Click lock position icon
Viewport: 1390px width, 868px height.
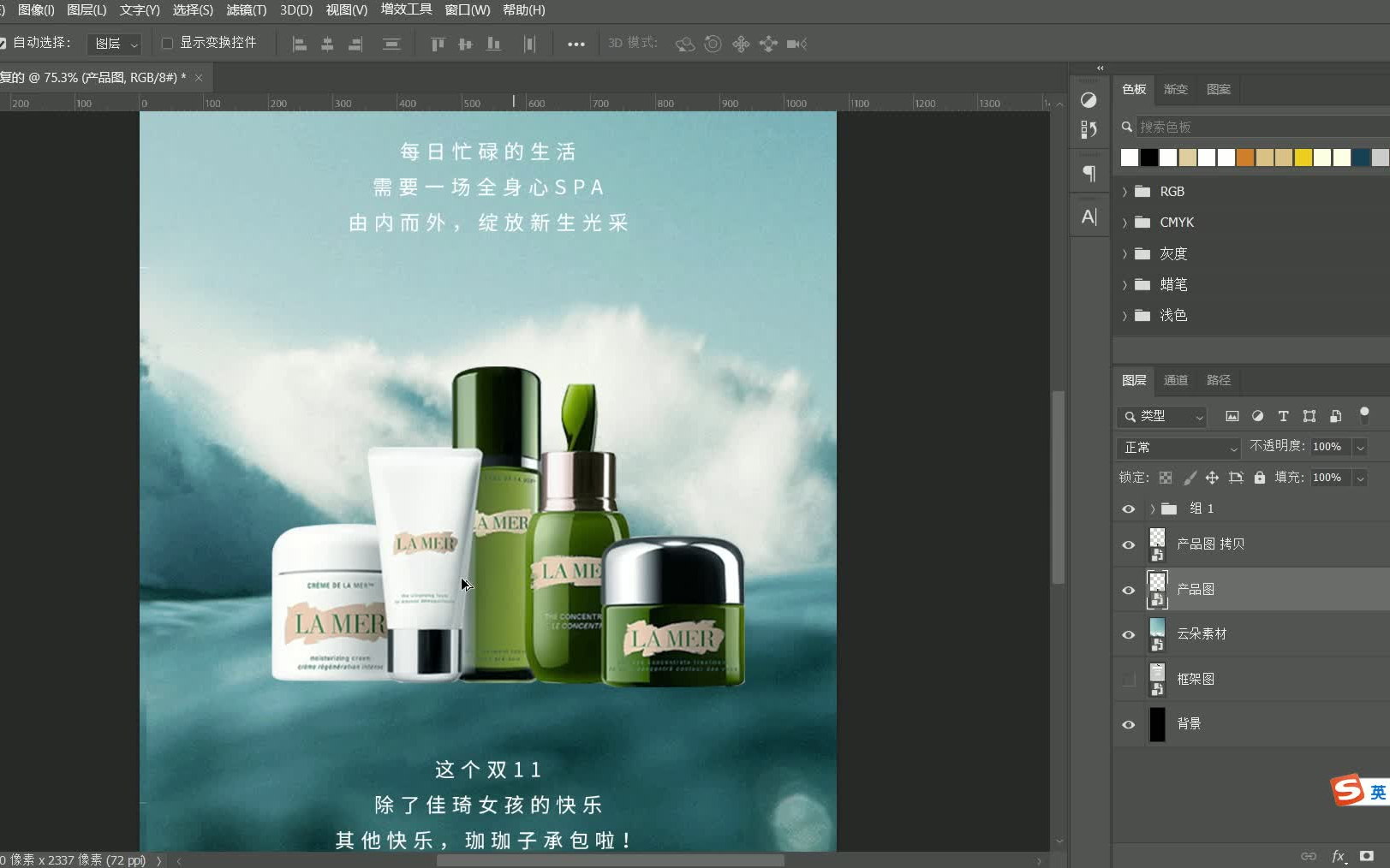pyautogui.click(x=1212, y=478)
